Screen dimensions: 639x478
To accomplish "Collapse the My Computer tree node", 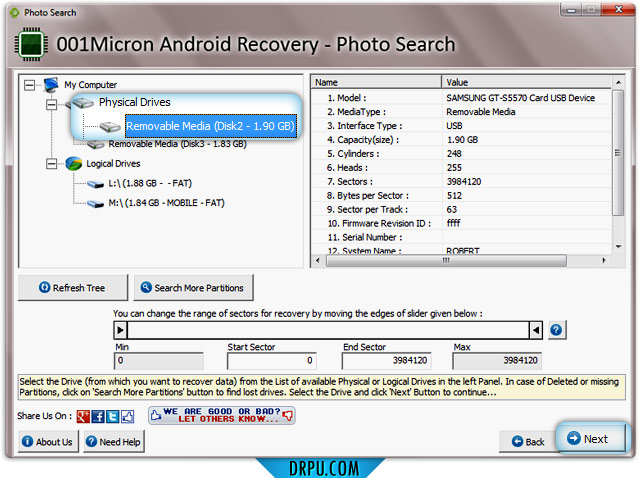I will coord(29,85).
